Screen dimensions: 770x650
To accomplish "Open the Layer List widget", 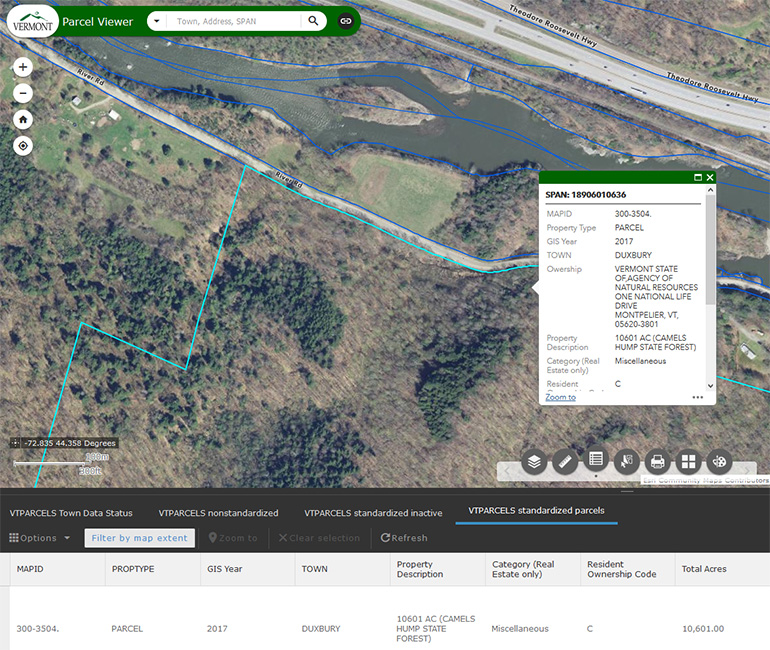I will tap(534, 462).
